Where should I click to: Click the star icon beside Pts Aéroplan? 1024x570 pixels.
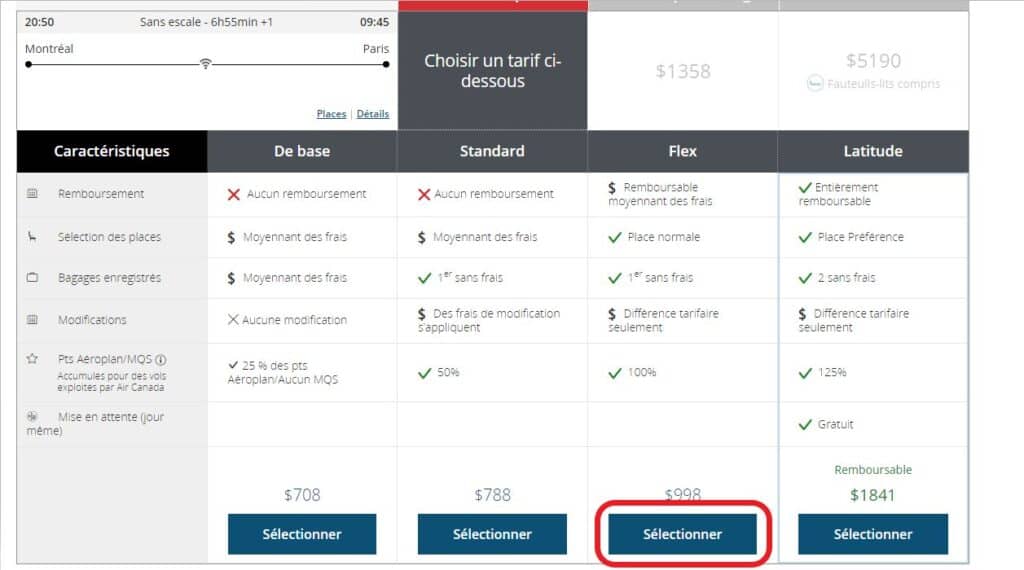32,358
